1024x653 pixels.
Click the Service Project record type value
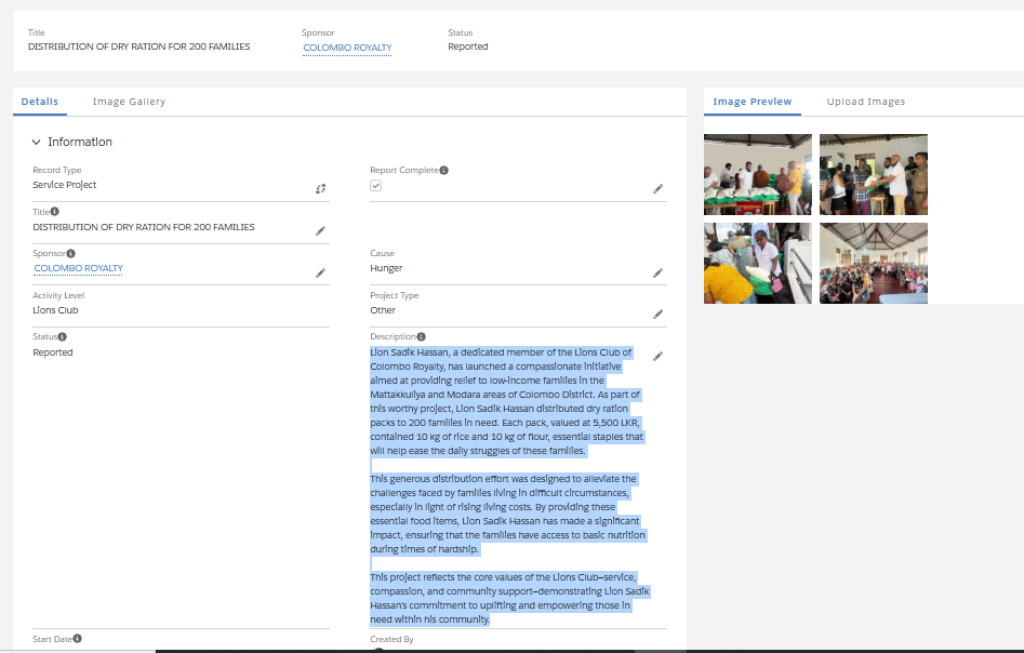65,185
